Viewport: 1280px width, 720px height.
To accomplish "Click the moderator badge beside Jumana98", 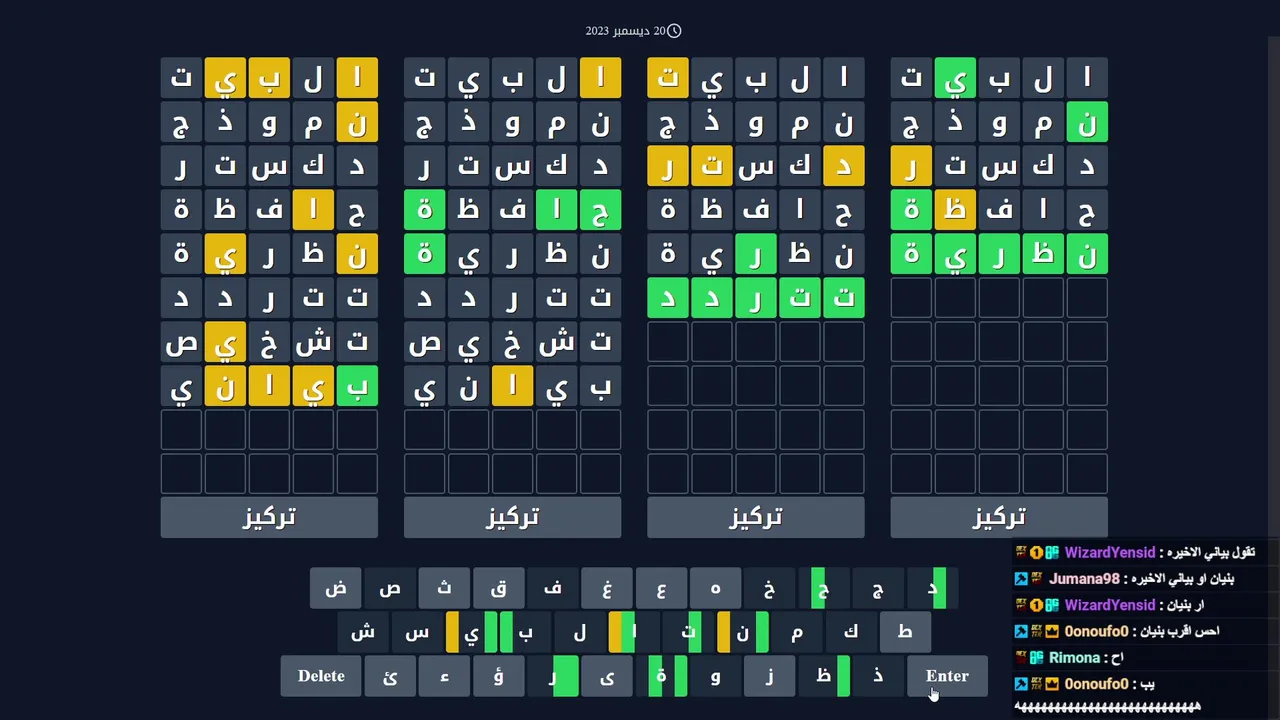I will (1021, 579).
